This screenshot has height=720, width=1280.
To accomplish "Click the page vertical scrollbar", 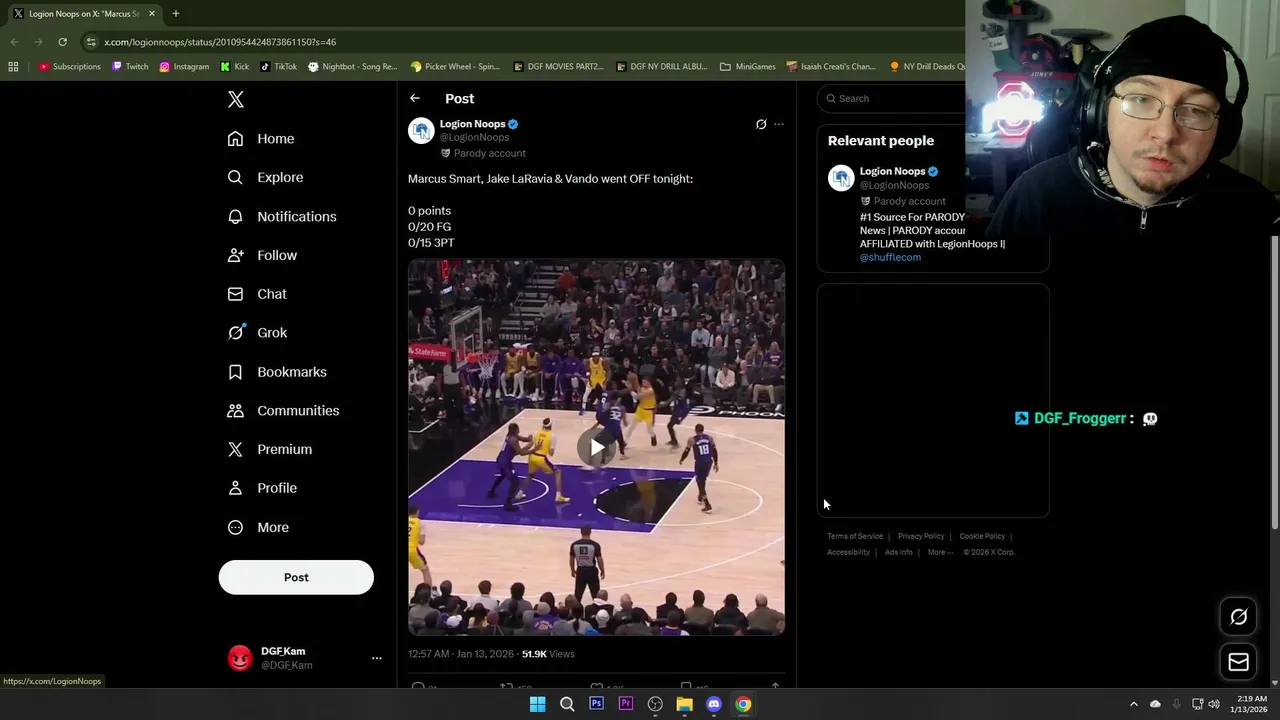I will click(1274, 383).
